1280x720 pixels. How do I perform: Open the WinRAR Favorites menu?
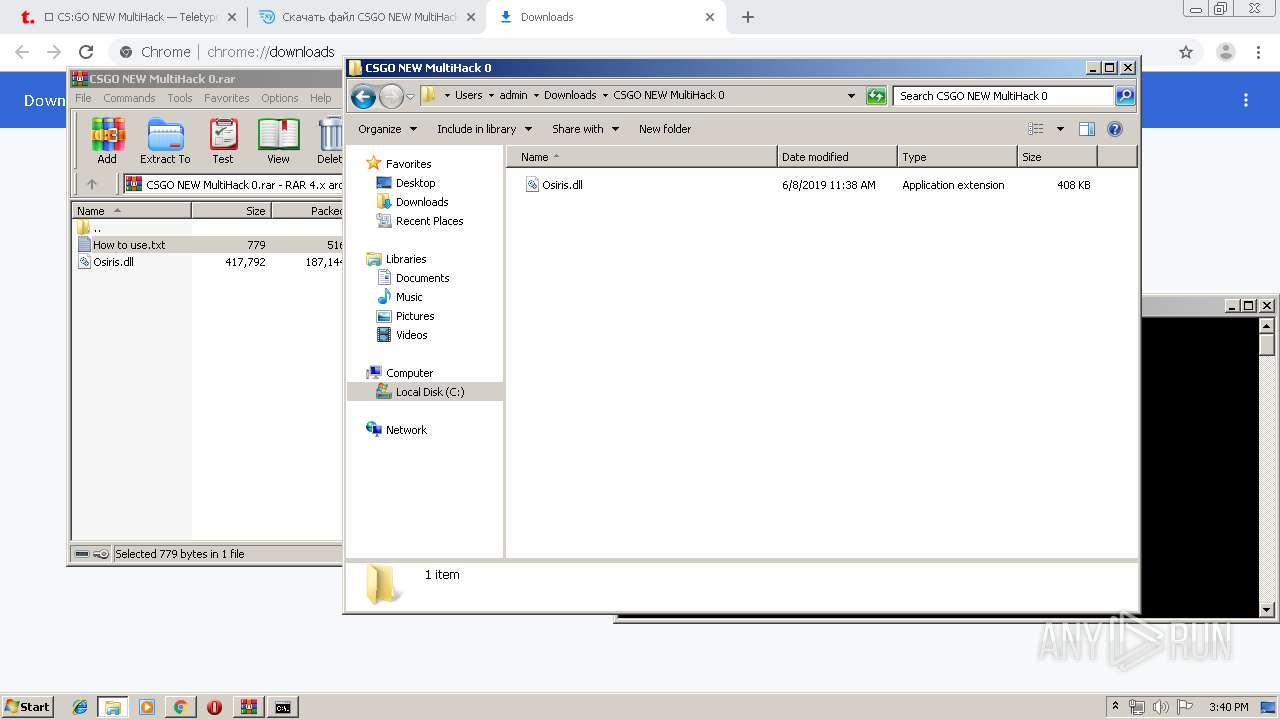(227, 98)
